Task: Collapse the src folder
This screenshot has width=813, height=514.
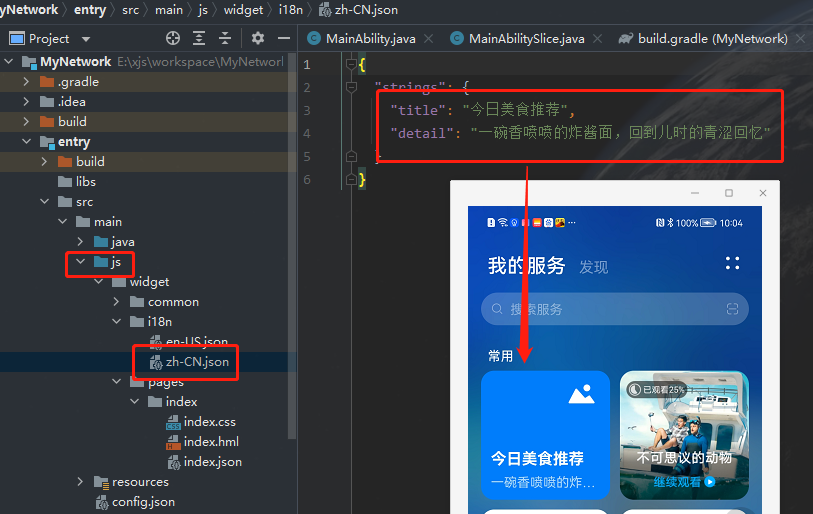Action: [x=45, y=202]
